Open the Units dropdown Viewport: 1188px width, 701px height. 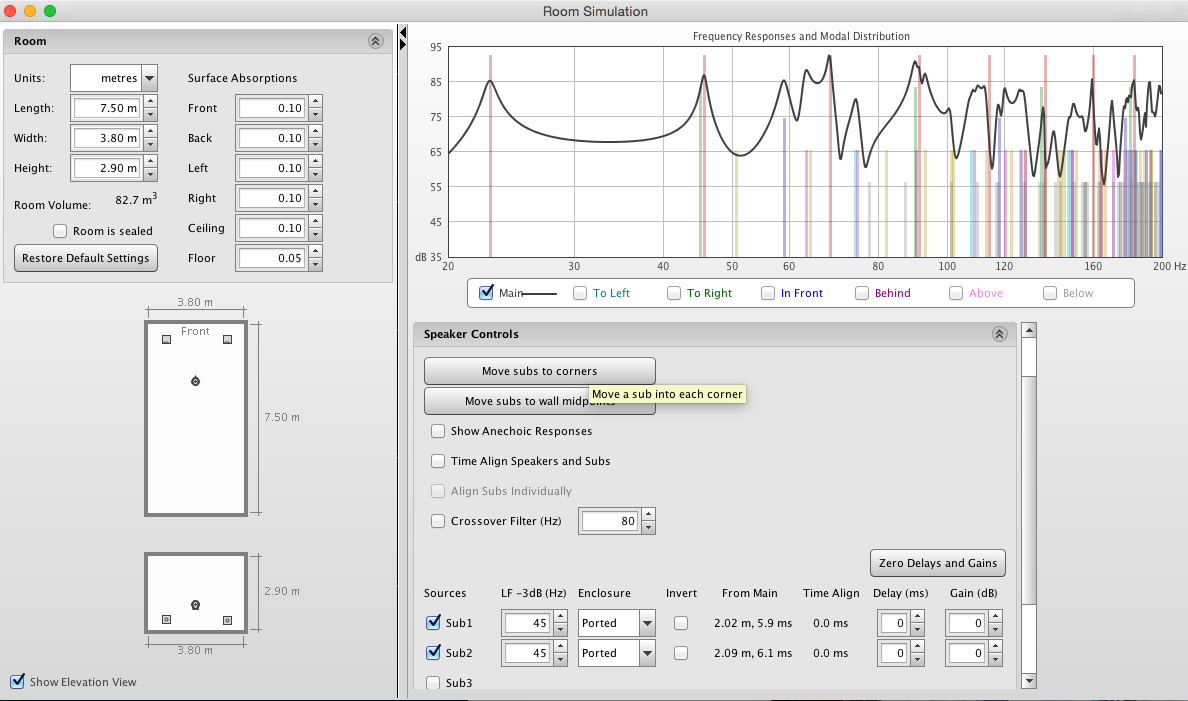pyautogui.click(x=149, y=78)
